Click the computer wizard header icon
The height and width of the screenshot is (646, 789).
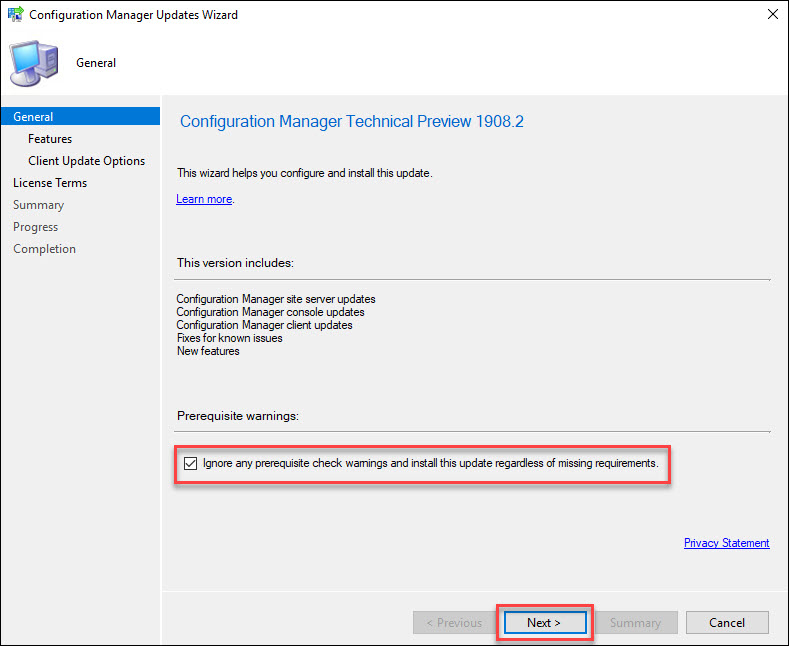(34, 63)
